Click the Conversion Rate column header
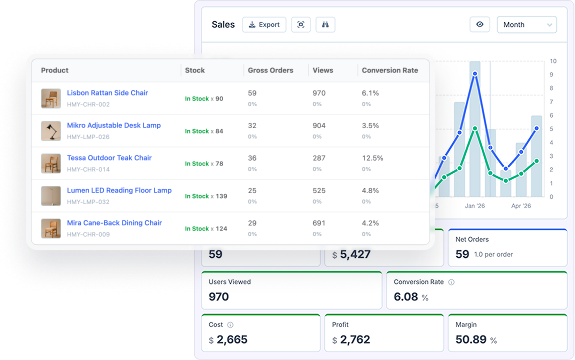The height and width of the screenshot is (360, 575). tap(390, 70)
